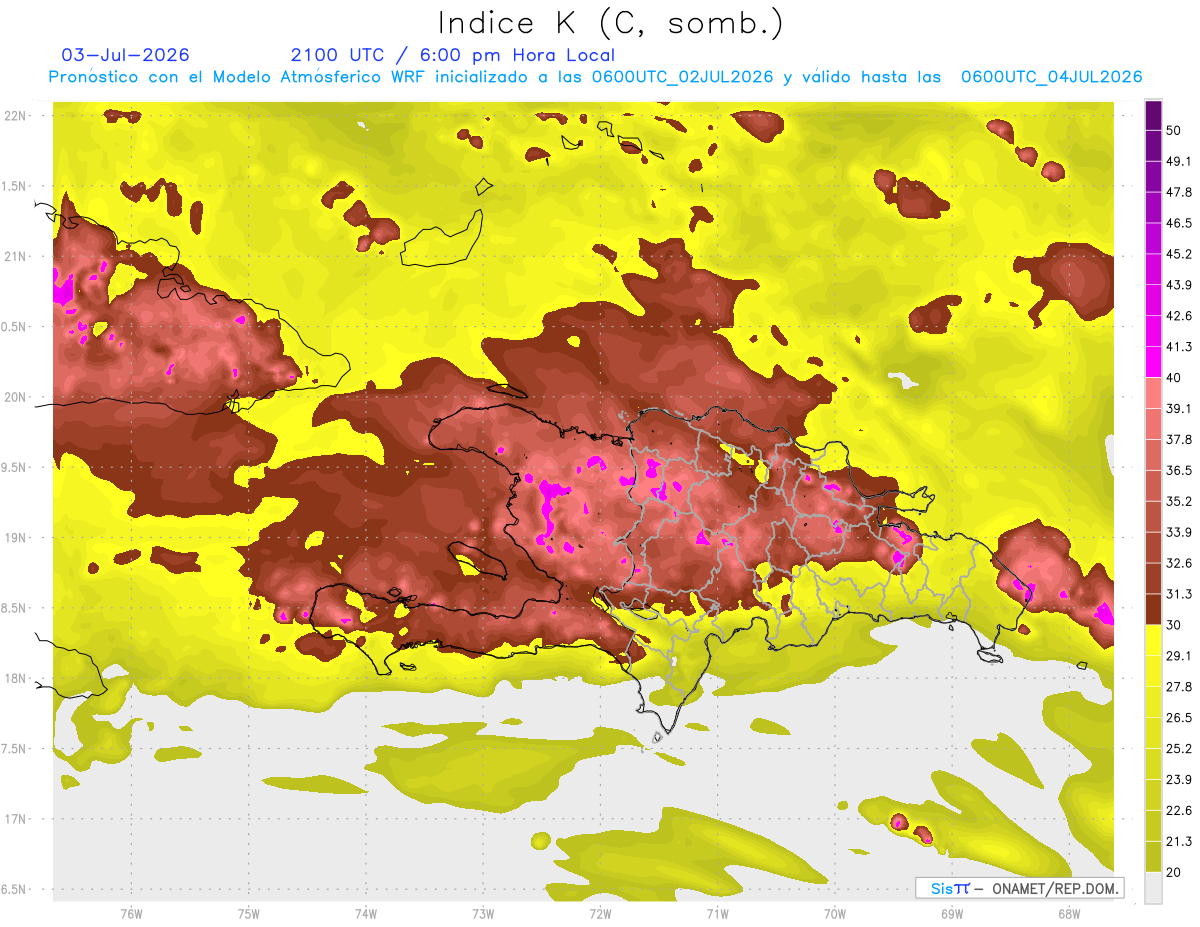Image resolution: width=1200 pixels, height=927 pixels.
Task: Click the '20N' latitude axis label
Action: (x=14, y=397)
